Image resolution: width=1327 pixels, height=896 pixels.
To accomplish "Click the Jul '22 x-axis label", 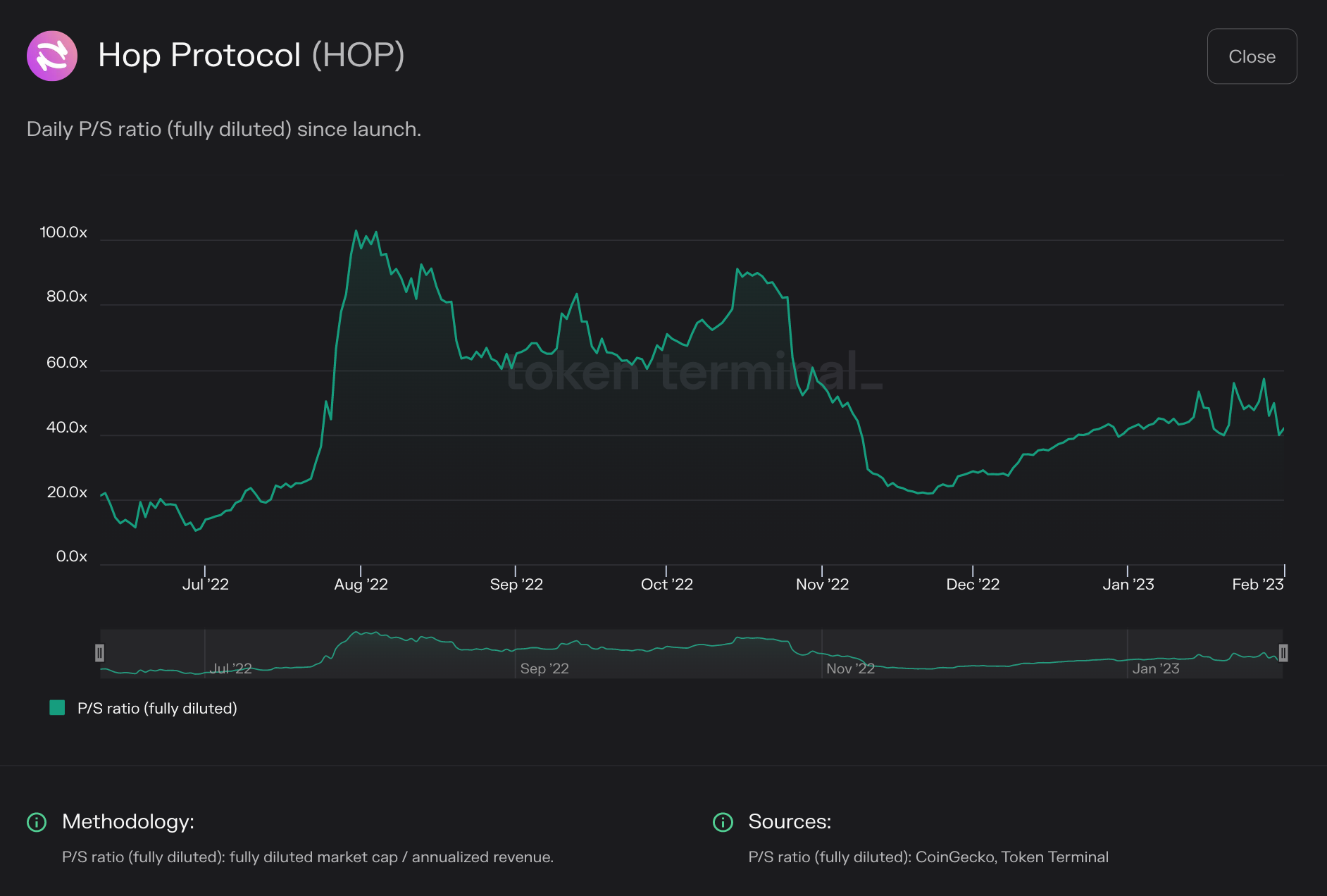I will point(206,584).
